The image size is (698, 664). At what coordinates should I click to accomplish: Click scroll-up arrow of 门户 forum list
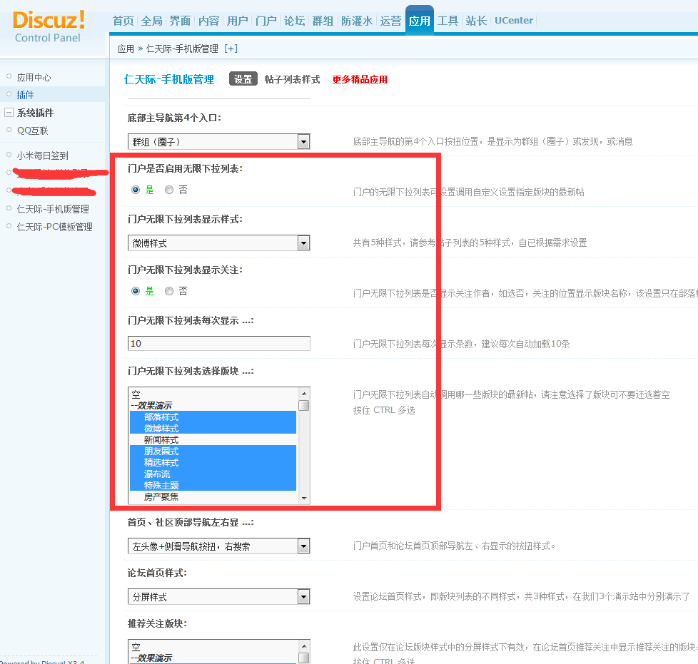(304, 393)
